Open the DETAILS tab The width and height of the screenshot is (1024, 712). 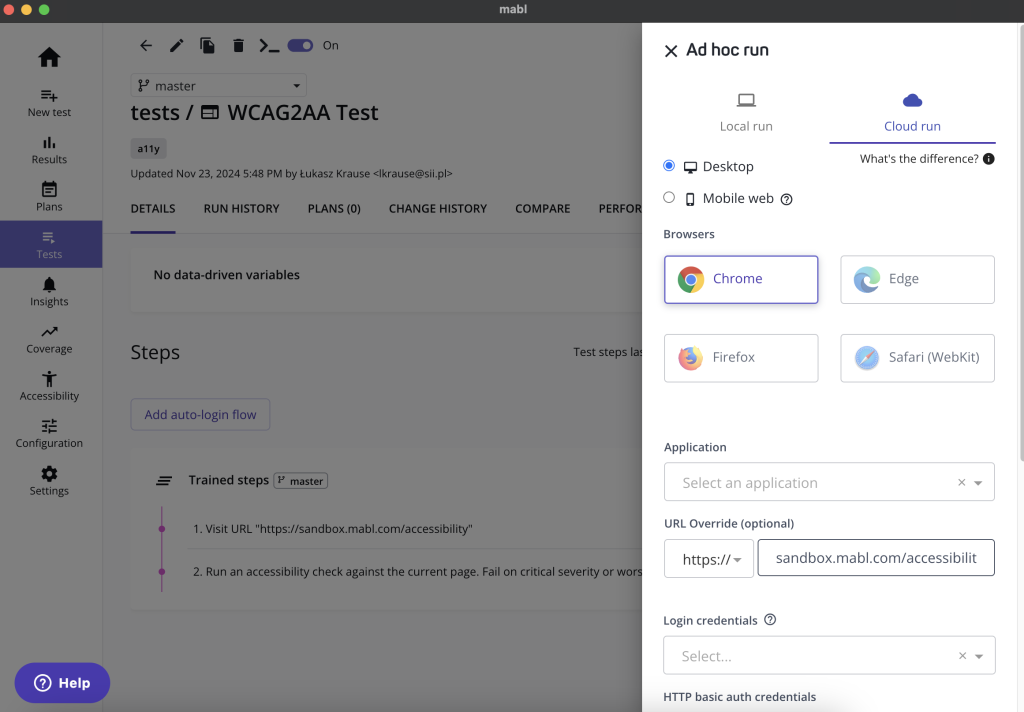pyautogui.click(x=153, y=209)
